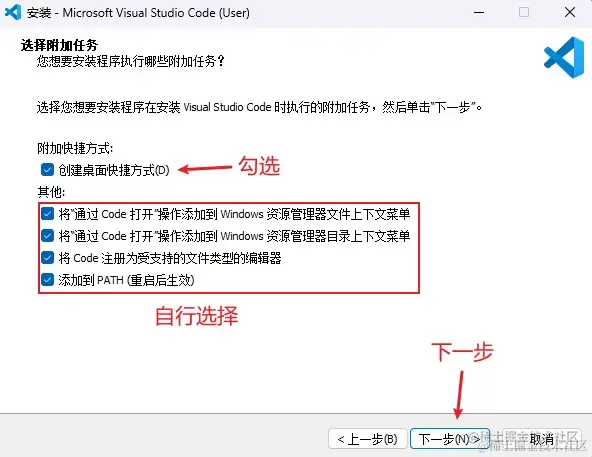Uncheck the create desktop shortcut checkbox
The height and width of the screenshot is (457, 592).
click(x=47, y=170)
